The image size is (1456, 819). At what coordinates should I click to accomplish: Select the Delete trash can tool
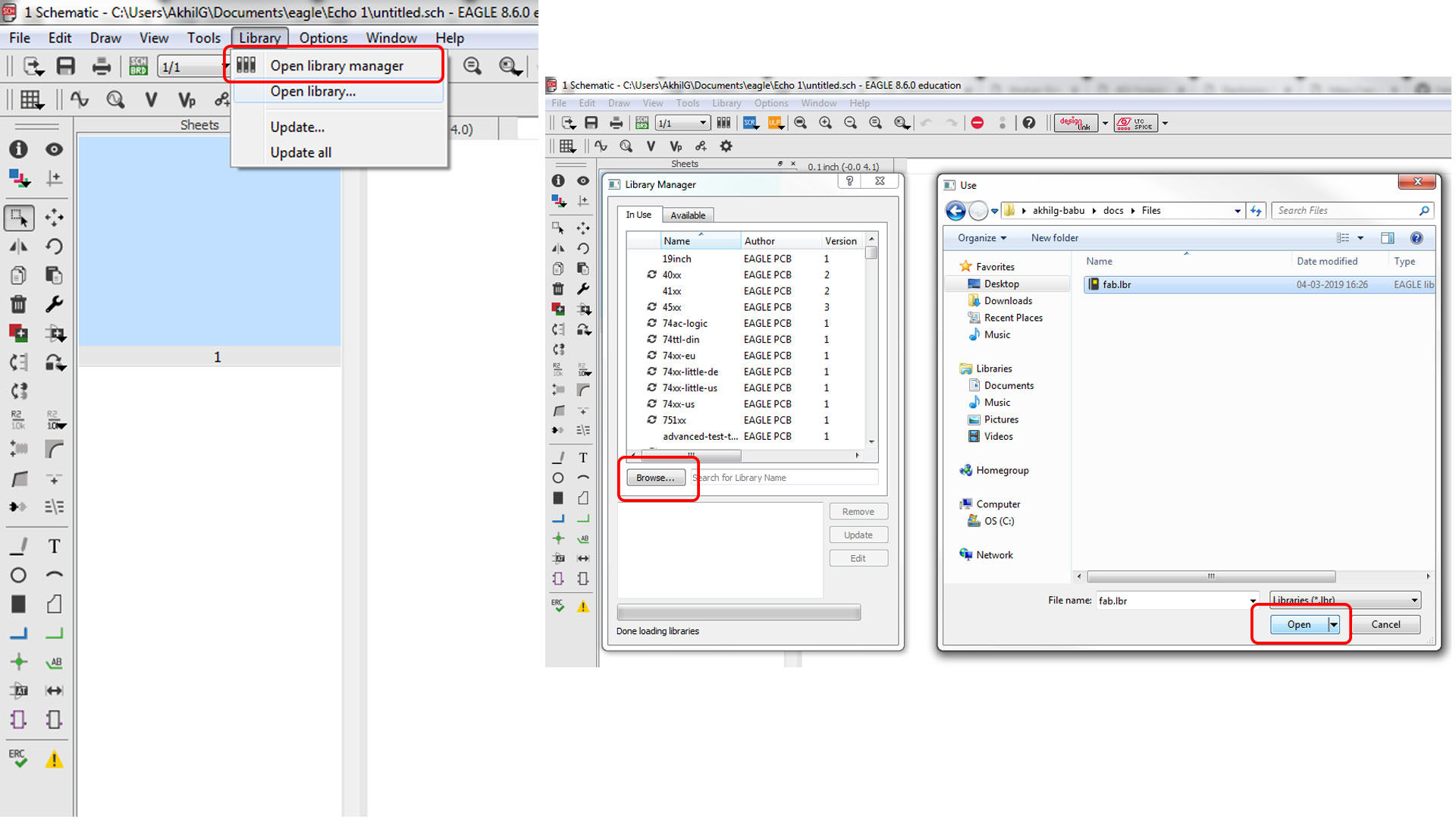(x=18, y=305)
